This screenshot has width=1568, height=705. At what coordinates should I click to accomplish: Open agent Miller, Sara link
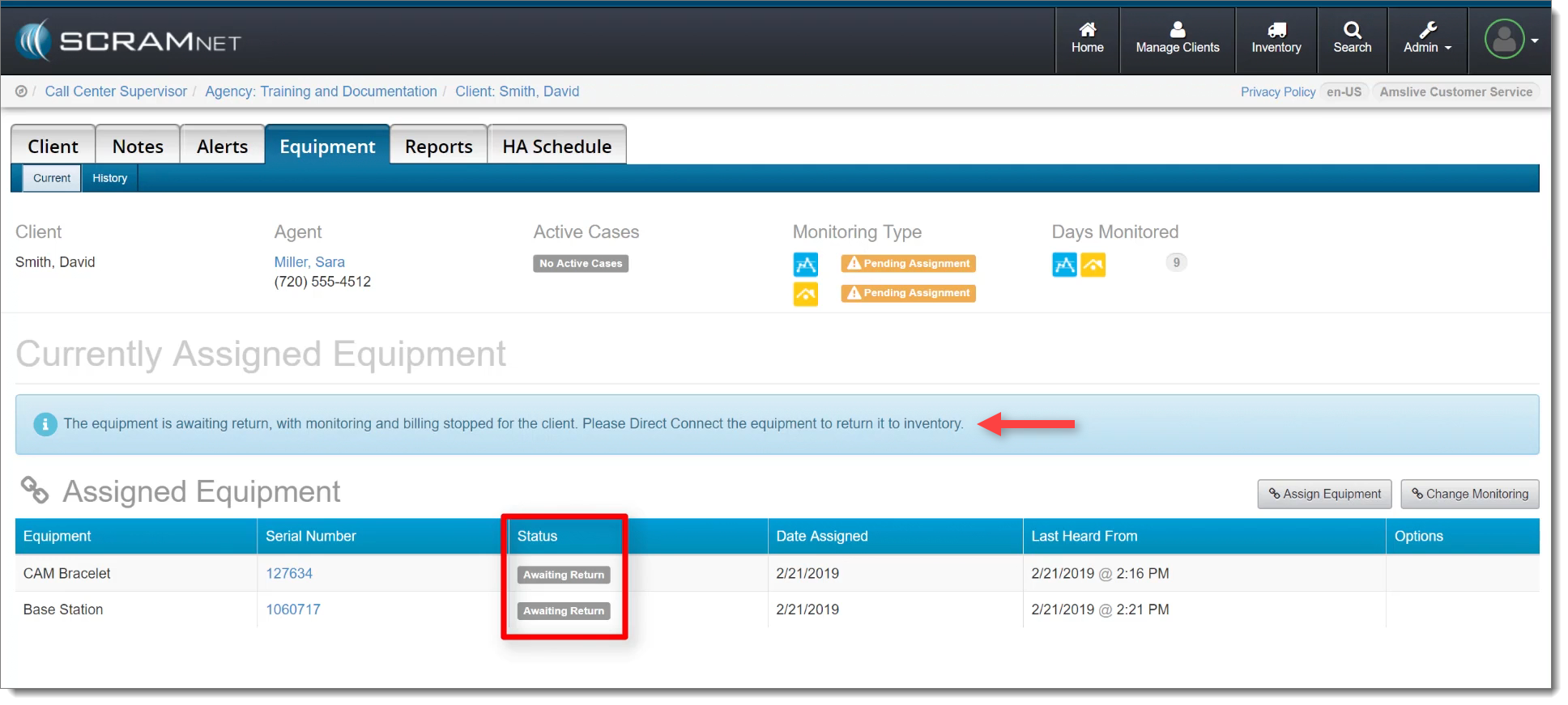(x=309, y=262)
